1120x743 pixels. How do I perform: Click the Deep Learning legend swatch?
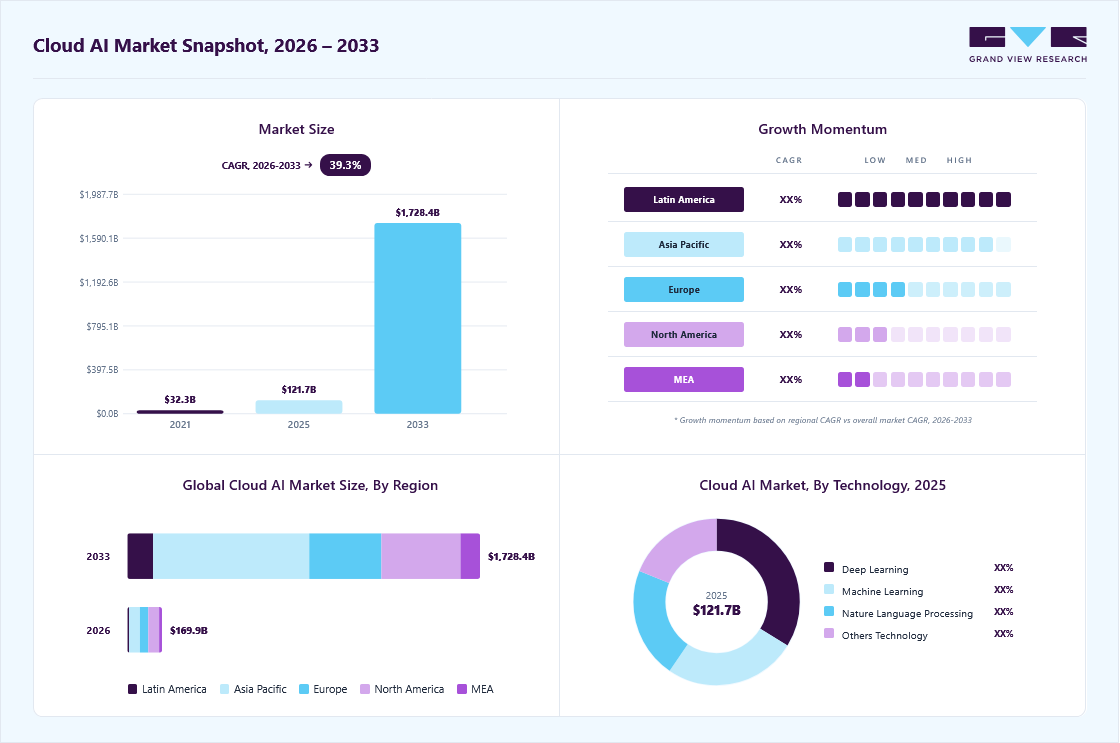click(x=829, y=567)
